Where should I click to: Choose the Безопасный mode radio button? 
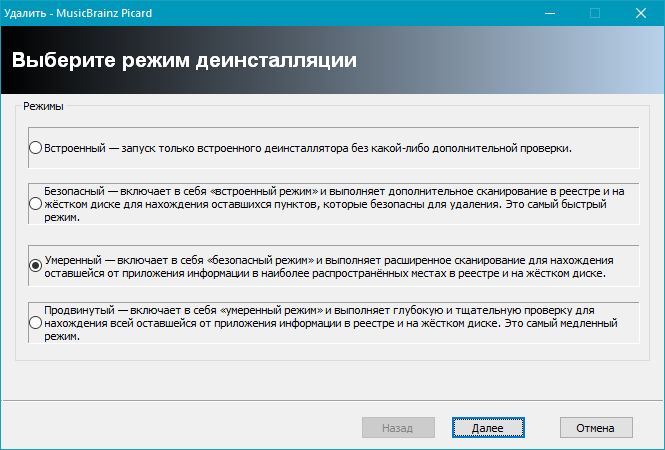(36, 203)
